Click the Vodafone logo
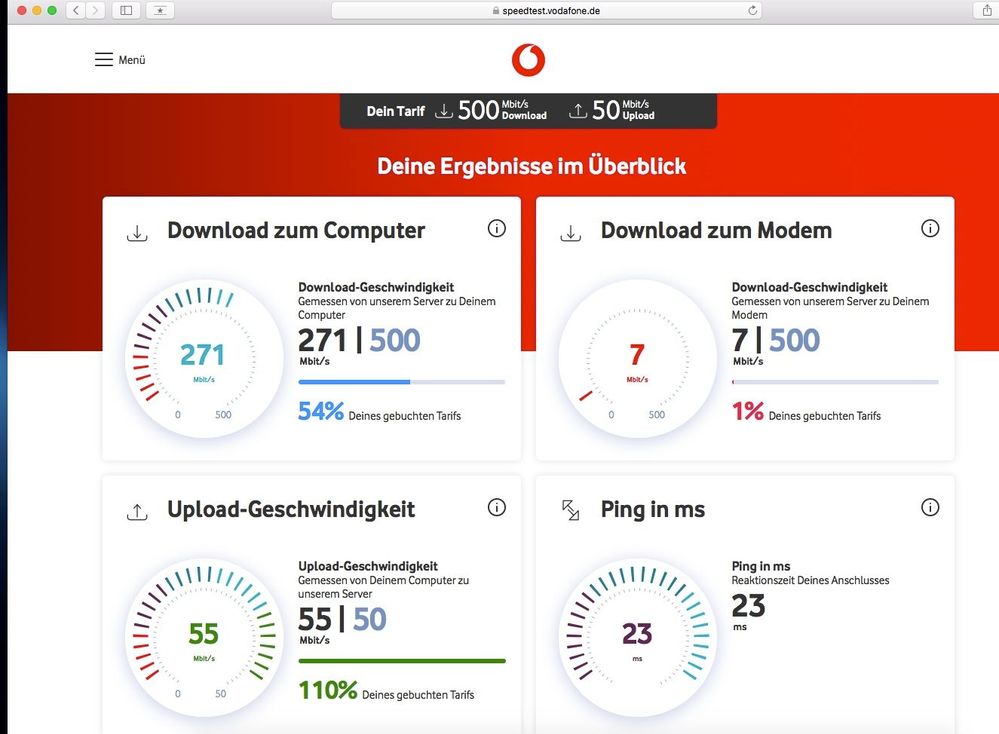Image resolution: width=999 pixels, height=734 pixels. pos(528,60)
